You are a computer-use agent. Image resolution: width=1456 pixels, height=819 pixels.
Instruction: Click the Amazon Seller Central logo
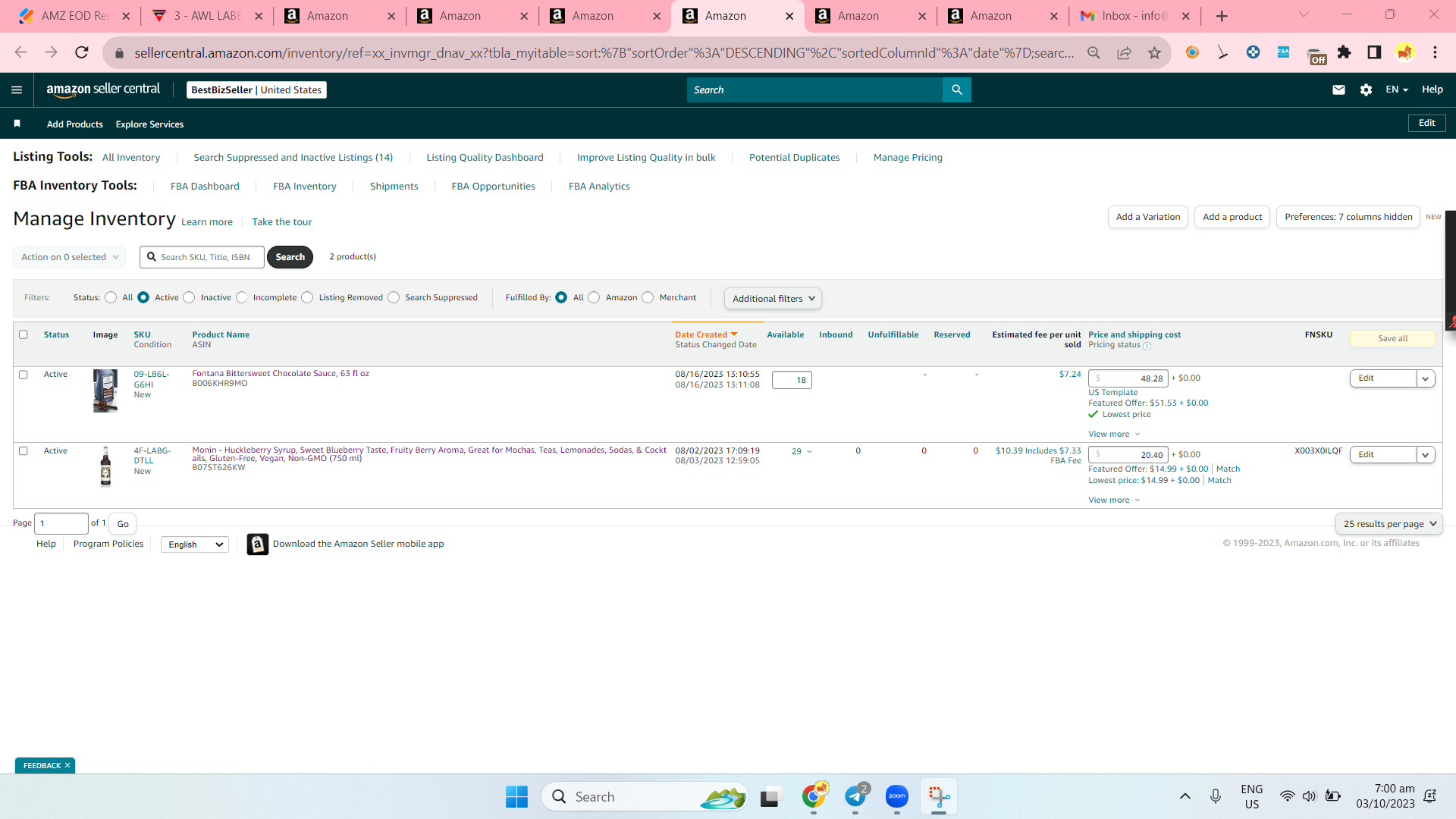[103, 89]
